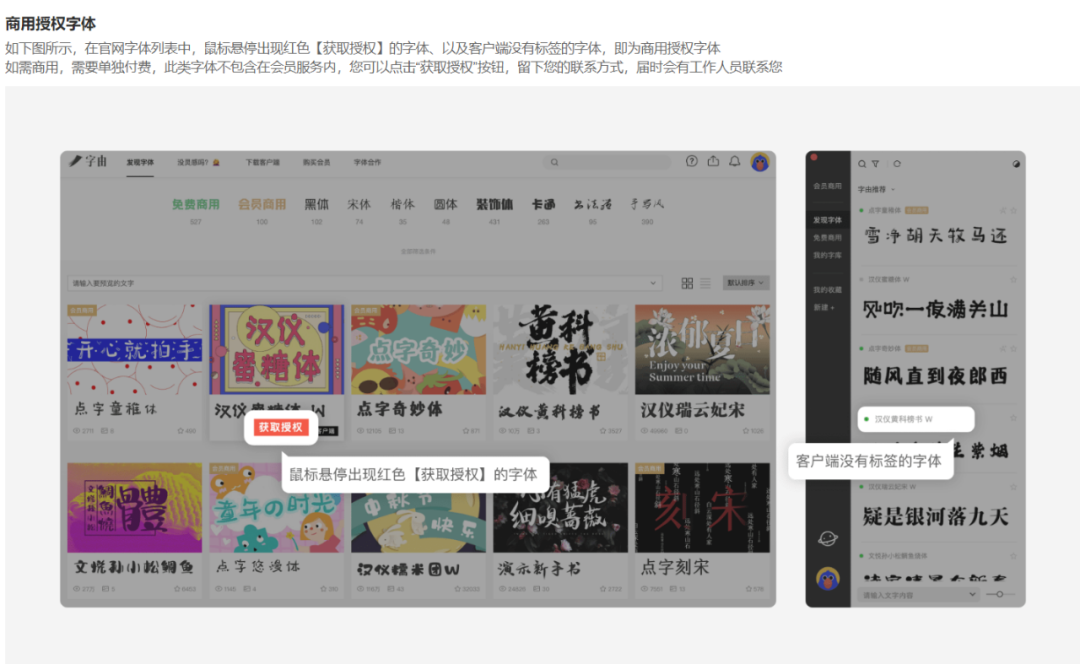Open the 默认排序 sort dropdown
Image resolution: width=1080 pixels, height=664 pixels.
(x=746, y=283)
